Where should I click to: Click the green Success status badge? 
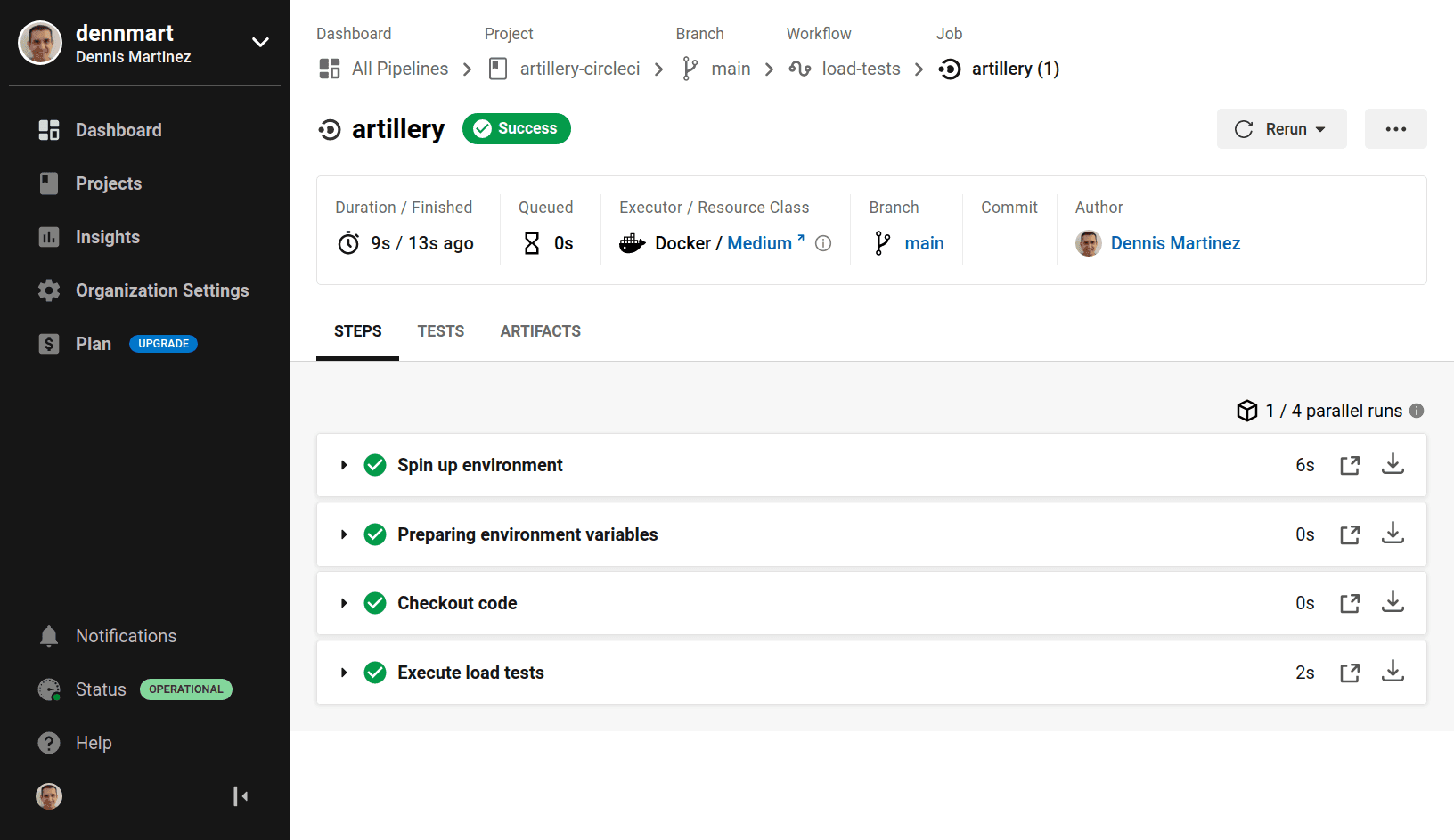[516, 128]
